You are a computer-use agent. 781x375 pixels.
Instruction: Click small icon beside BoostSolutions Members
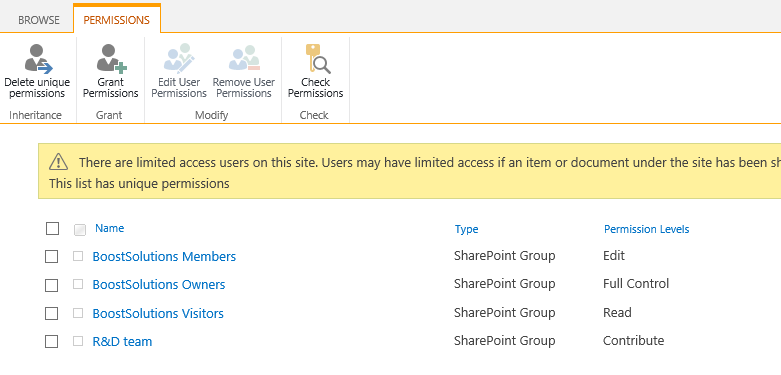tap(78, 256)
